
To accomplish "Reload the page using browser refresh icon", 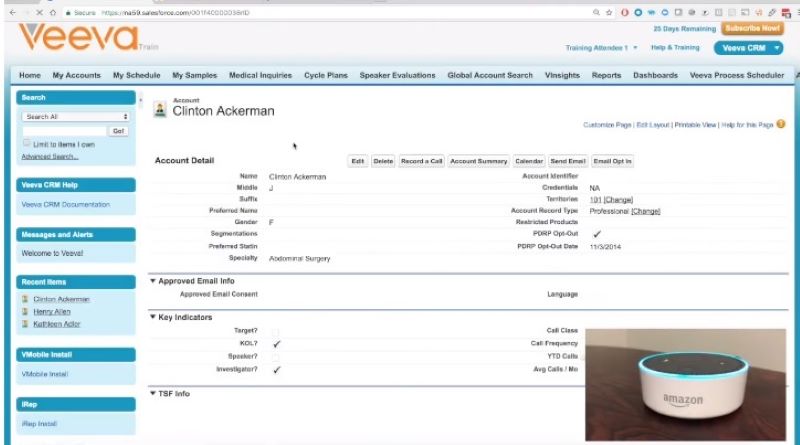I will (x=39, y=12).
